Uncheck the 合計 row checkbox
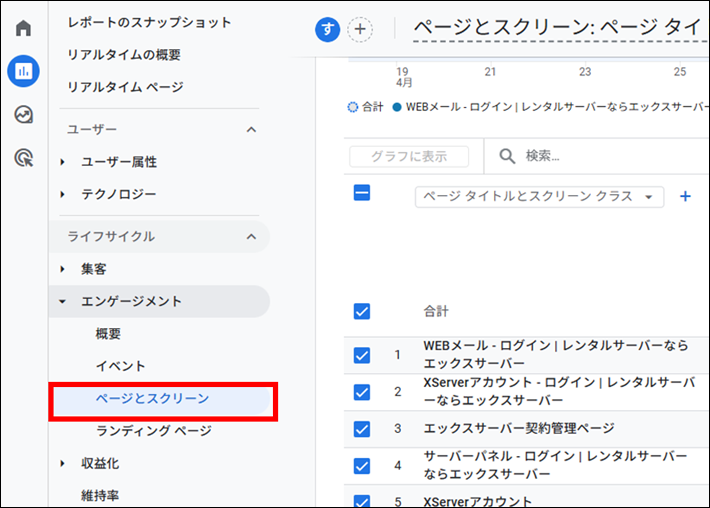Screen dimensions: 710x508 pyautogui.click(x=362, y=312)
